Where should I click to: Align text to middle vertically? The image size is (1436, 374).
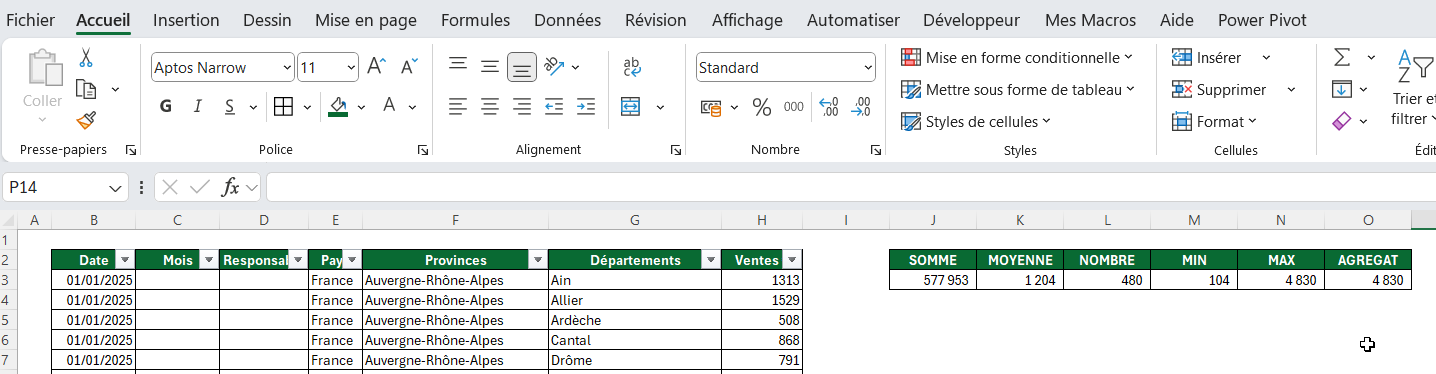click(490, 67)
